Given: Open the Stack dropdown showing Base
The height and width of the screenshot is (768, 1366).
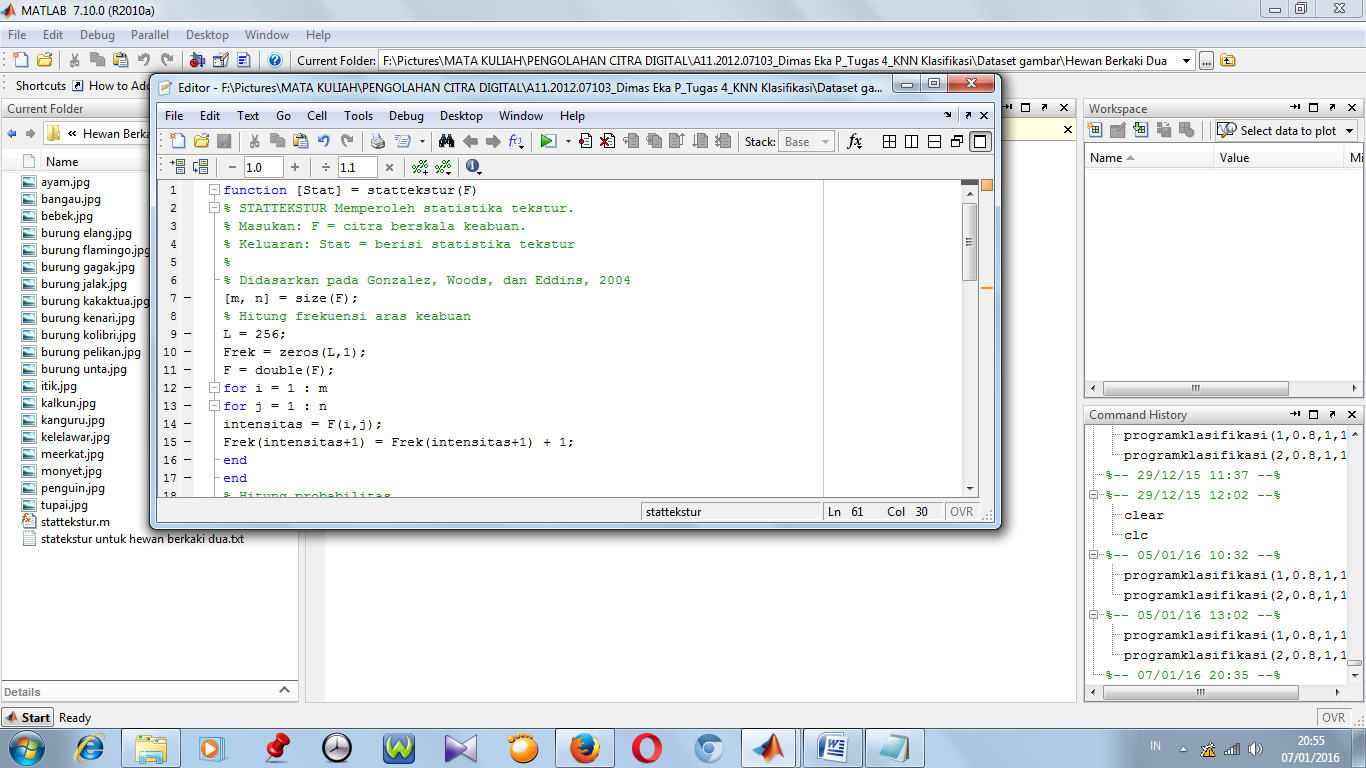Looking at the screenshot, I should (806, 141).
